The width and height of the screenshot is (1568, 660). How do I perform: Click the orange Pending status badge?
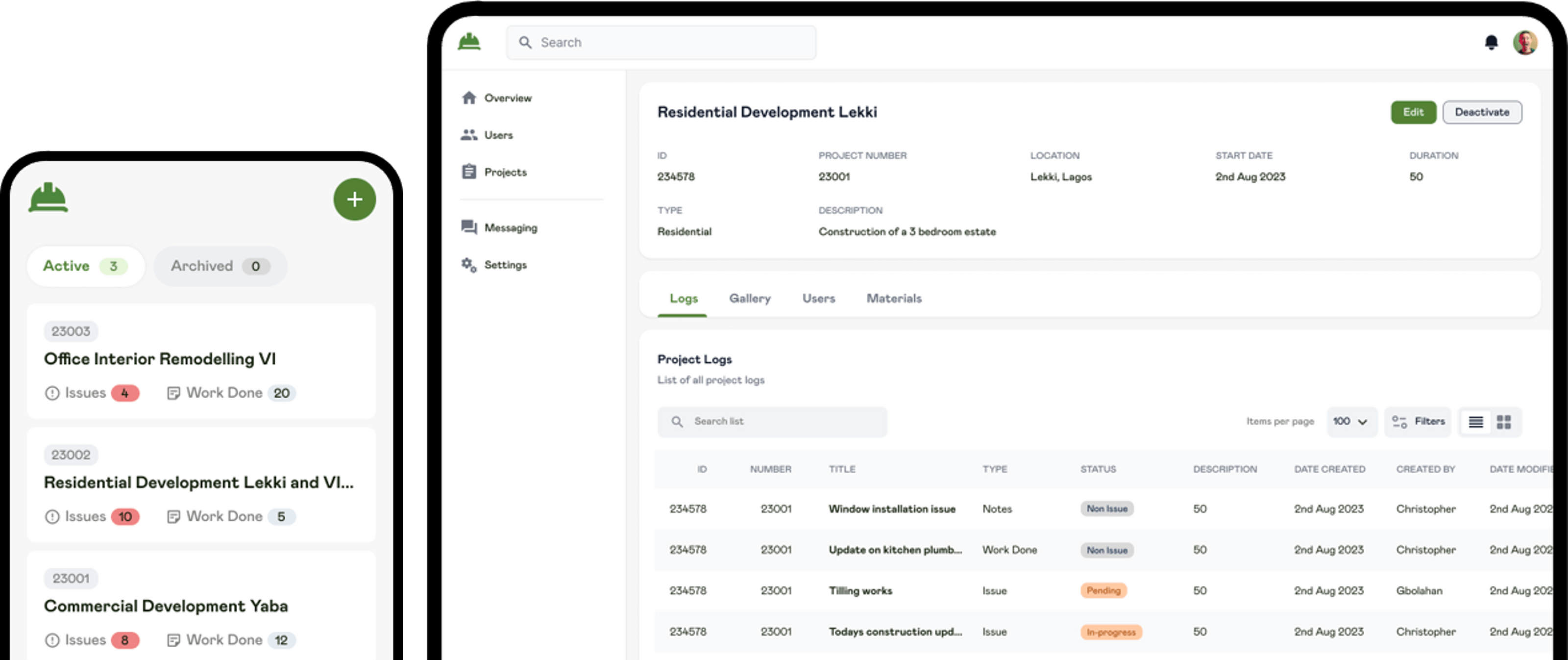point(1103,590)
